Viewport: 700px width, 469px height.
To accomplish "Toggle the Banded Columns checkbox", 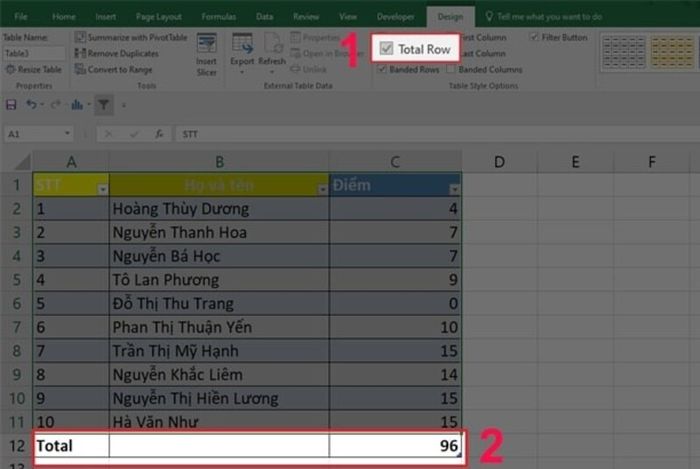I will point(450,69).
